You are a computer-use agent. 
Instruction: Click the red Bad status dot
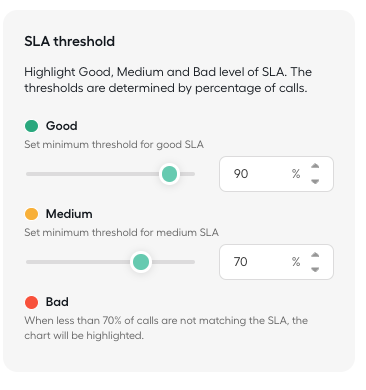click(31, 302)
